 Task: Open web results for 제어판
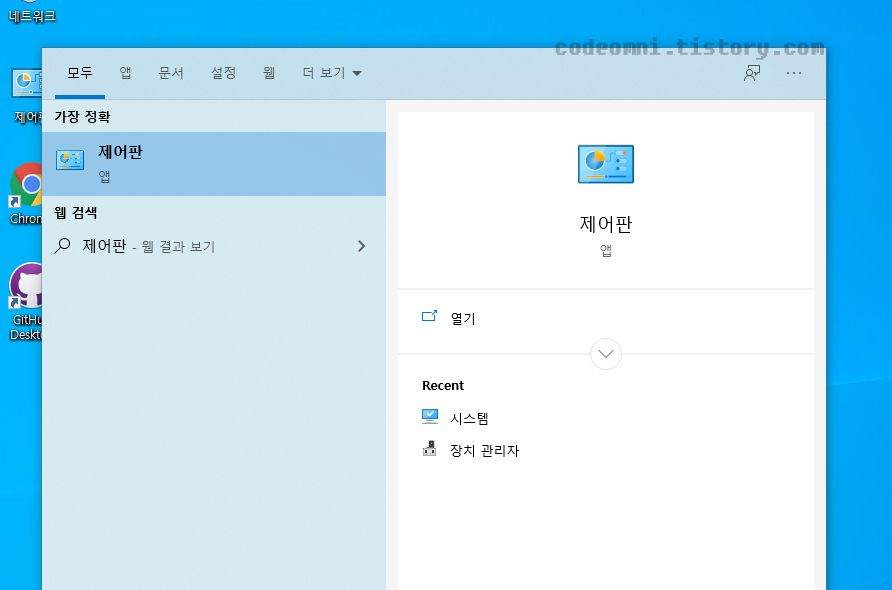point(214,246)
